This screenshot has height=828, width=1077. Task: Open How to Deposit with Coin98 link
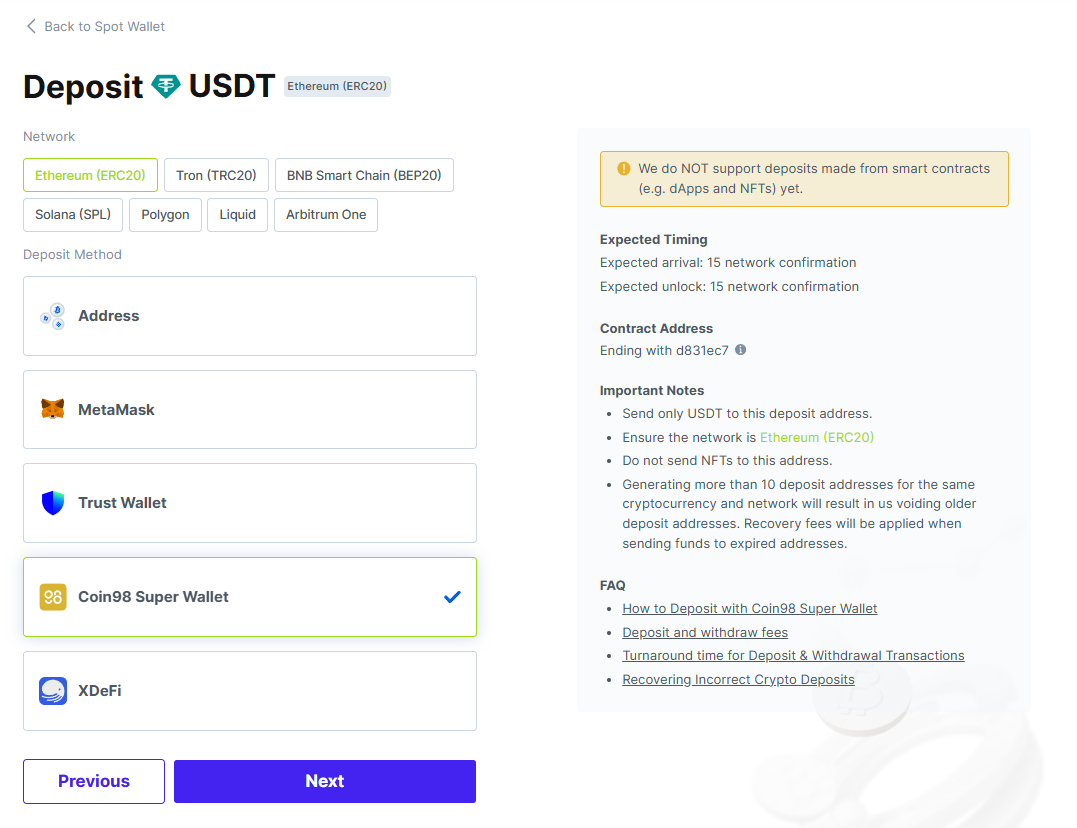click(x=749, y=608)
